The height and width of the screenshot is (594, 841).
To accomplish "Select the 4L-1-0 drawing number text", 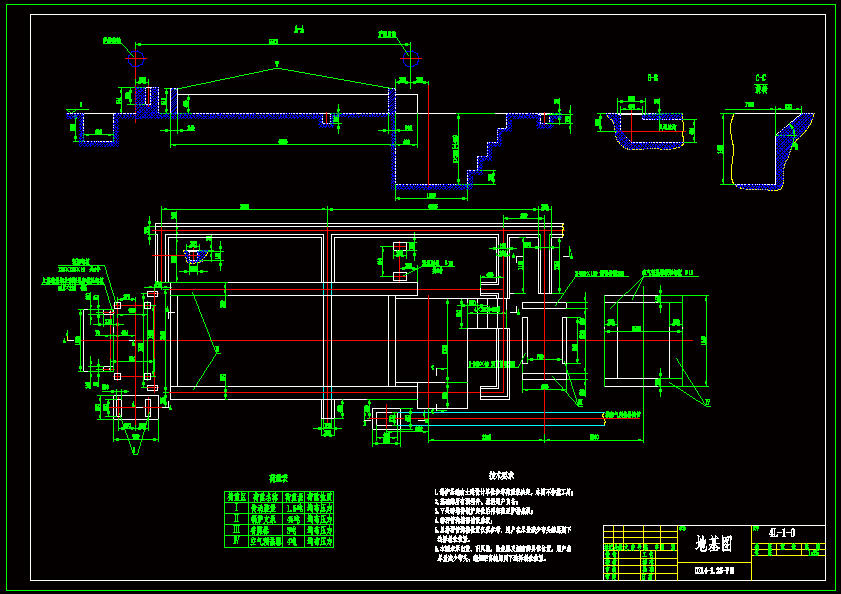I will coord(782,533).
